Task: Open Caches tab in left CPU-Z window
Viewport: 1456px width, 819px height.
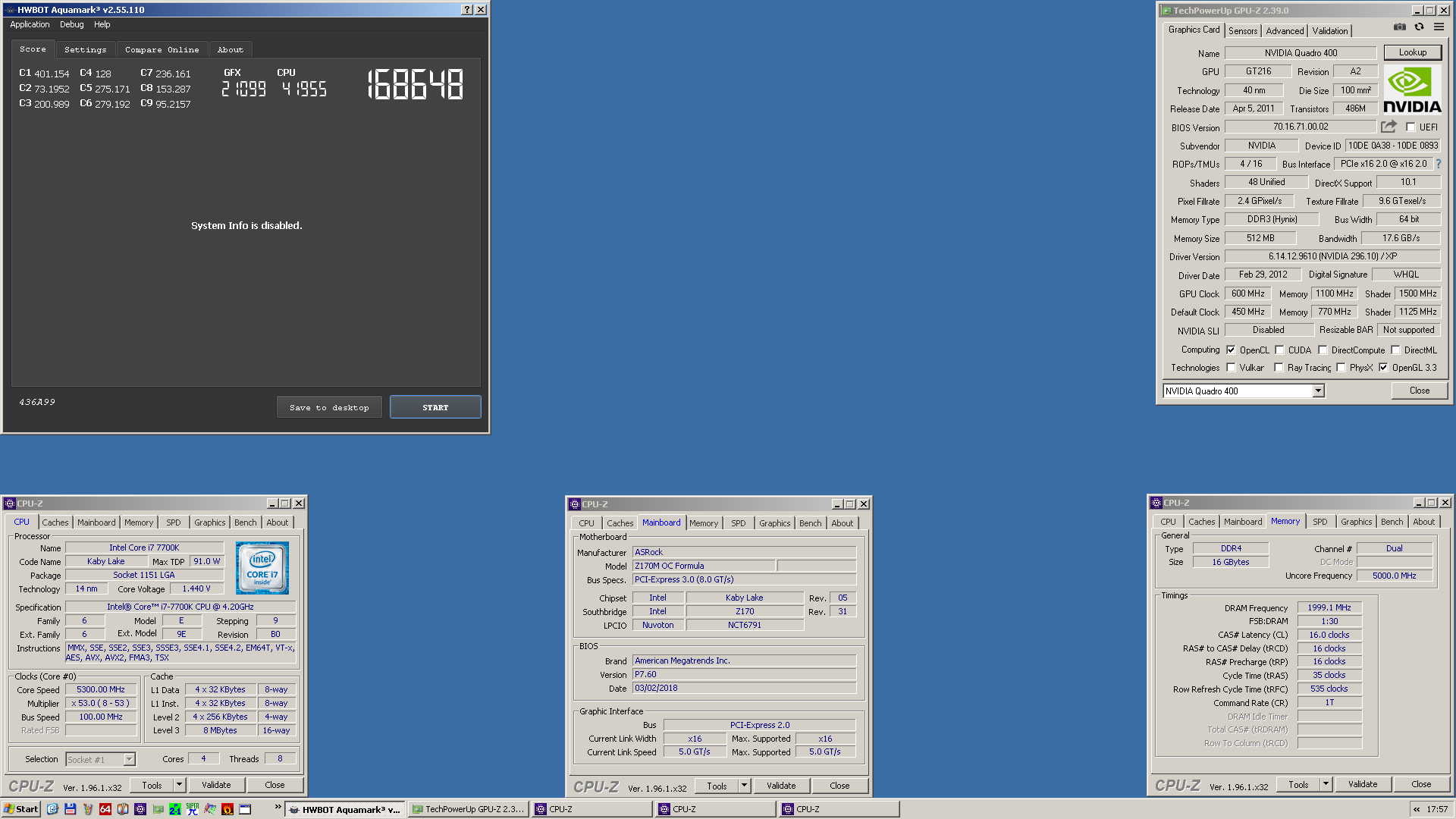Action: (x=55, y=522)
